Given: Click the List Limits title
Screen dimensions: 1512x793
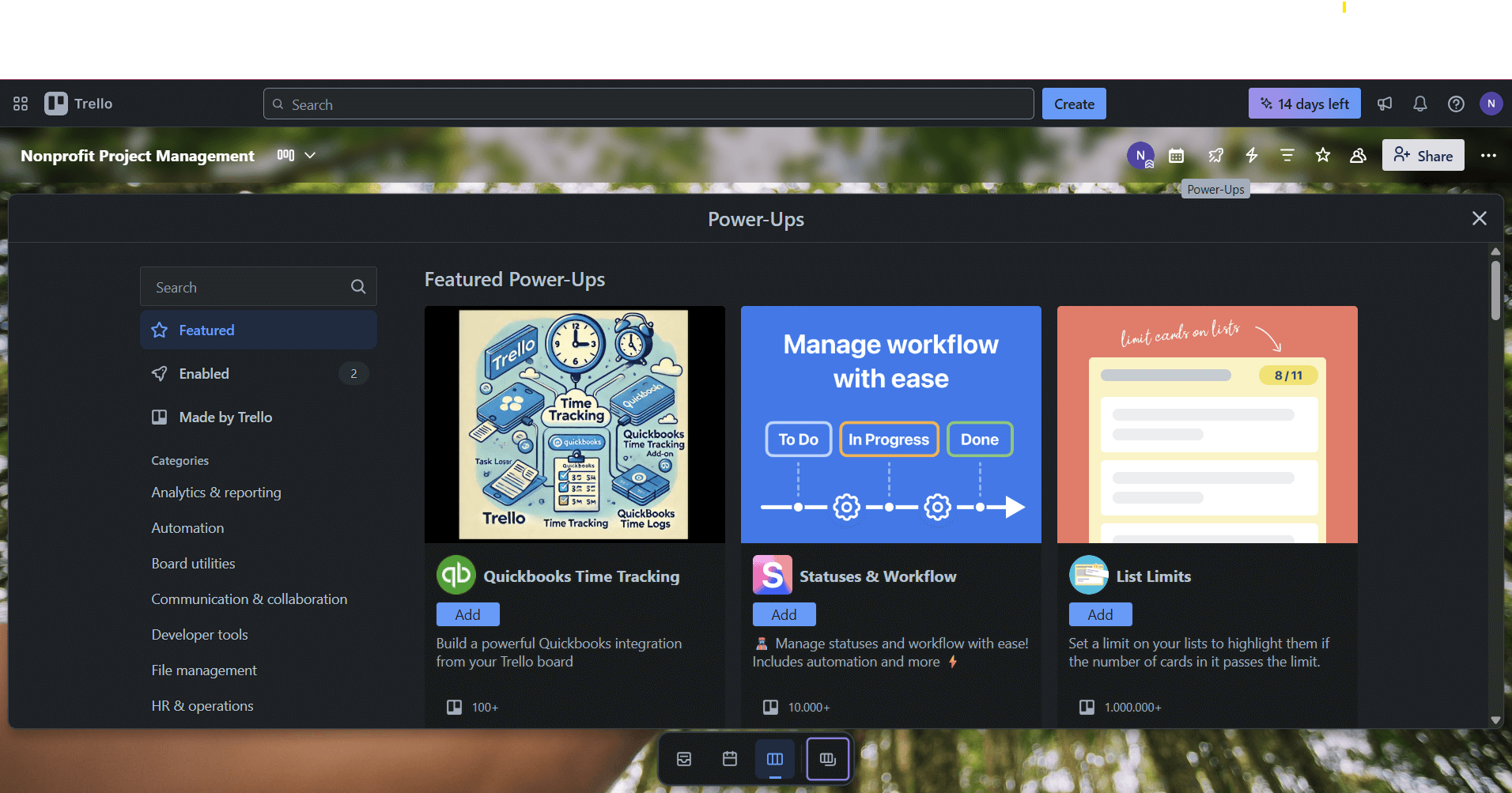Looking at the screenshot, I should pyautogui.click(x=1153, y=576).
